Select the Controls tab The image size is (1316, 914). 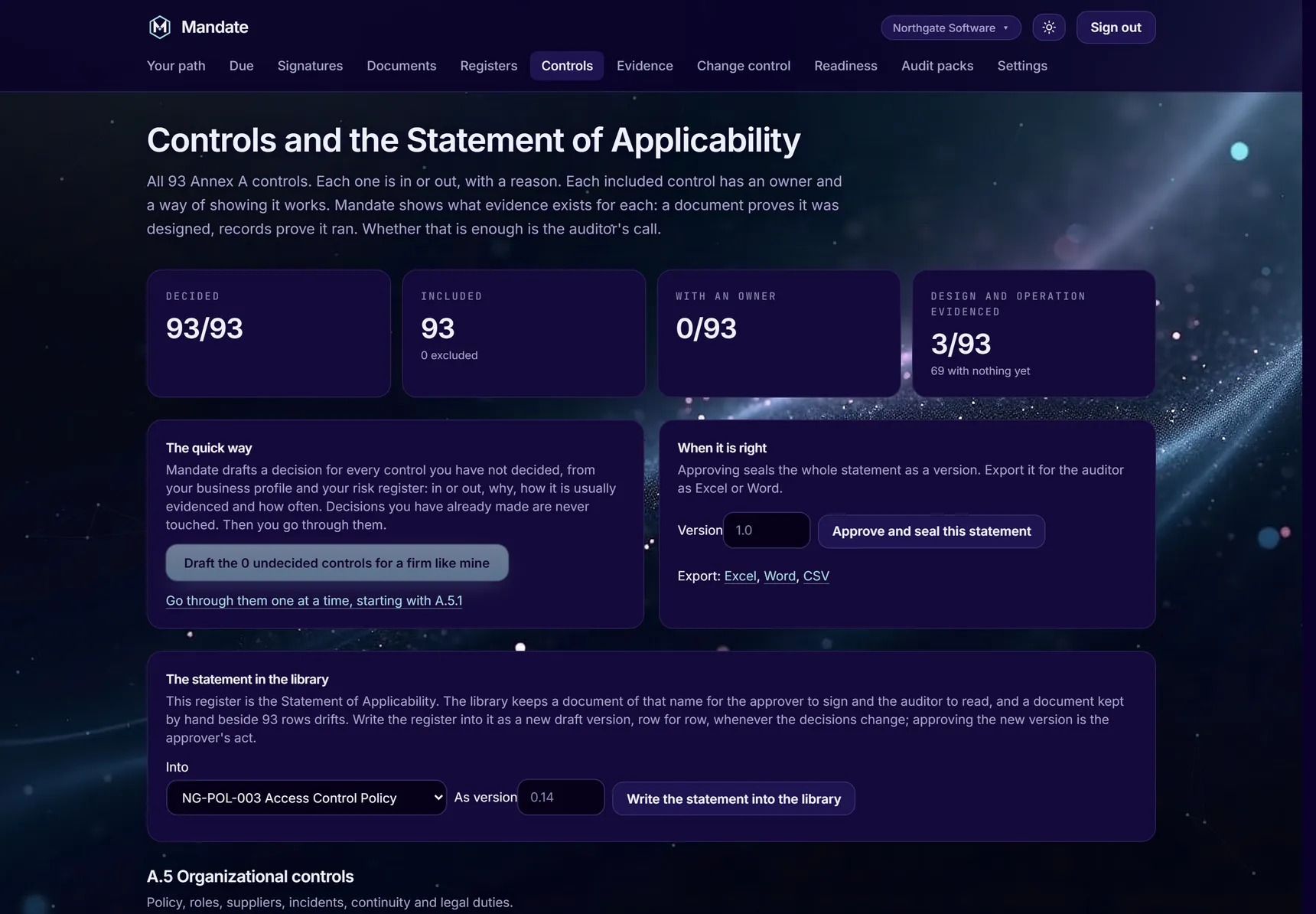(567, 66)
